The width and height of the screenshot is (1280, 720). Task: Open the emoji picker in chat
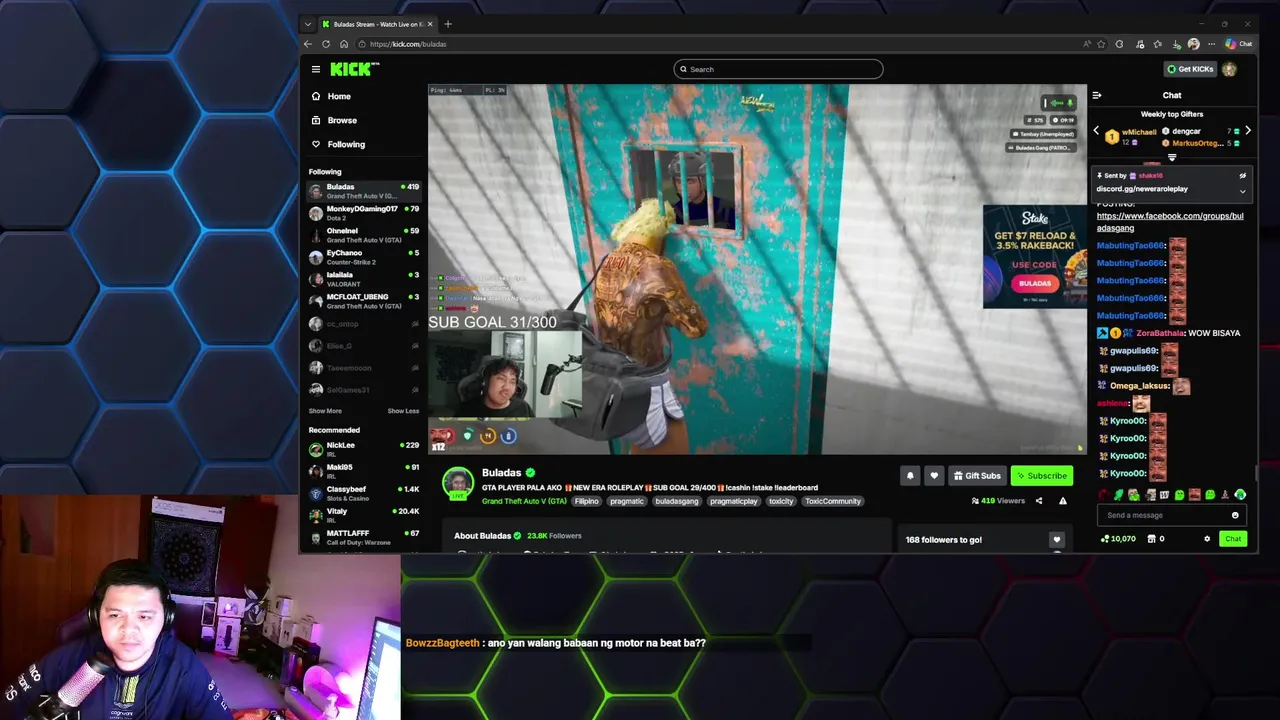(1235, 515)
